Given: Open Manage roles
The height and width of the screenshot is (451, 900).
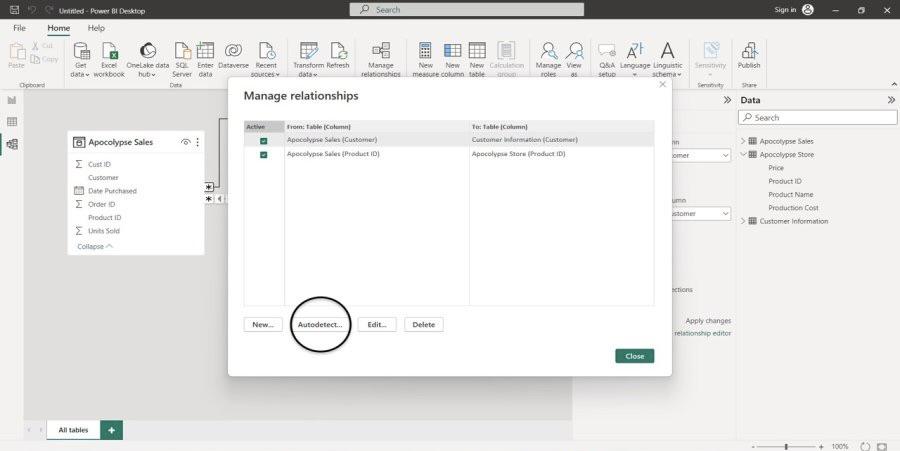Looking at the screenshot, I should tap(548, 59).
